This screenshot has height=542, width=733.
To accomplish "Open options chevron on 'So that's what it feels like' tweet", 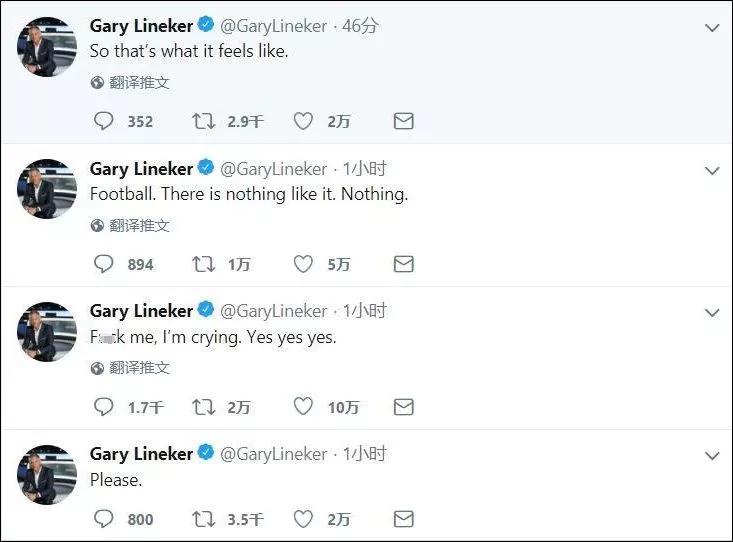I will (712, 28).
